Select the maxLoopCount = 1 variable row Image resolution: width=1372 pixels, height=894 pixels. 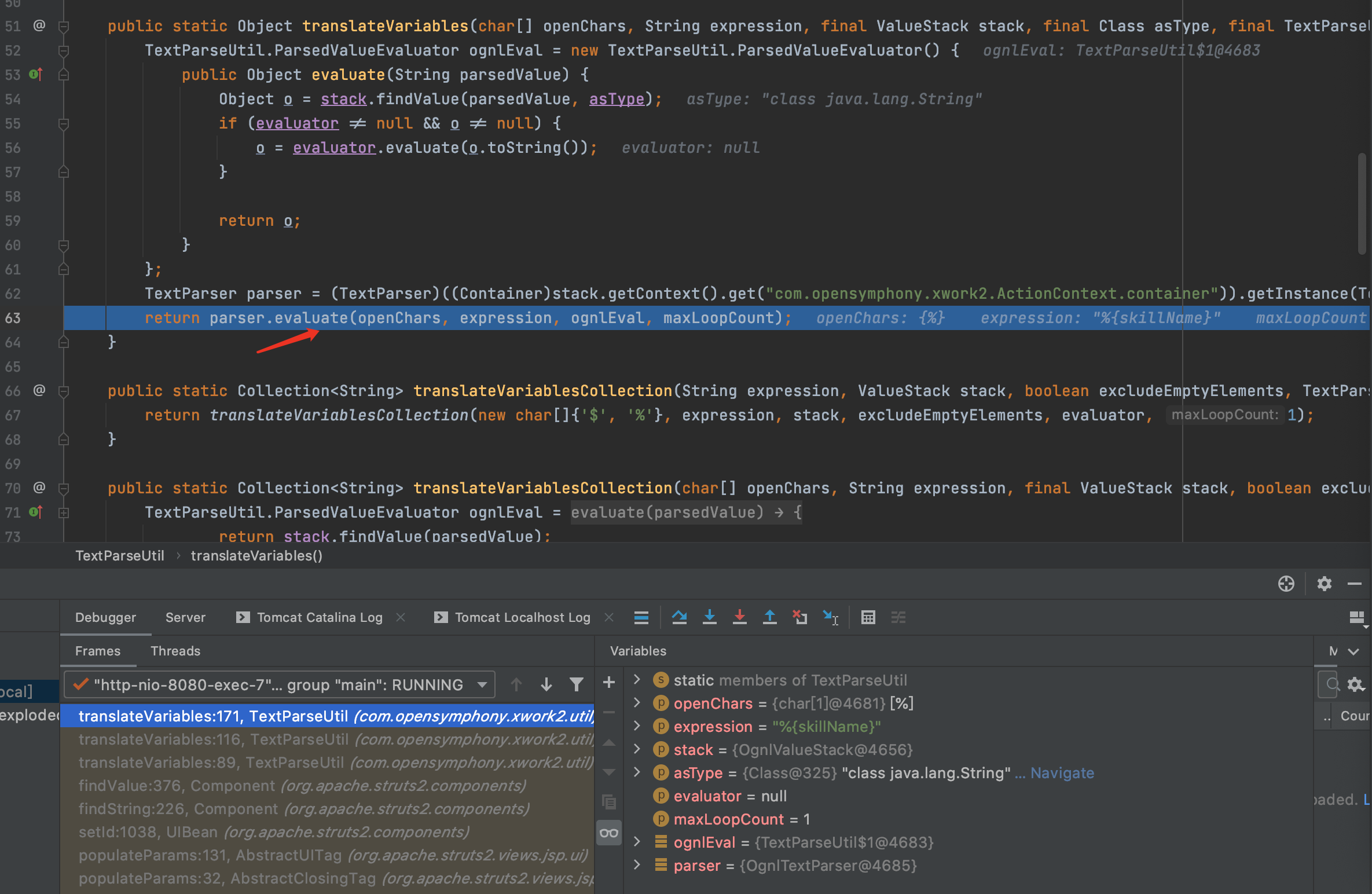pyautogui.click(x=969, y=819)
